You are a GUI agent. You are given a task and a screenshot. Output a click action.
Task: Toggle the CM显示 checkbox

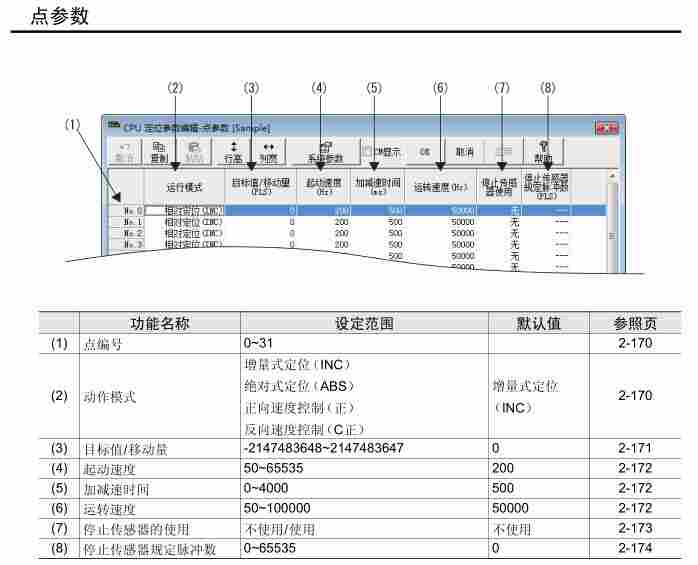pos(367,152)
